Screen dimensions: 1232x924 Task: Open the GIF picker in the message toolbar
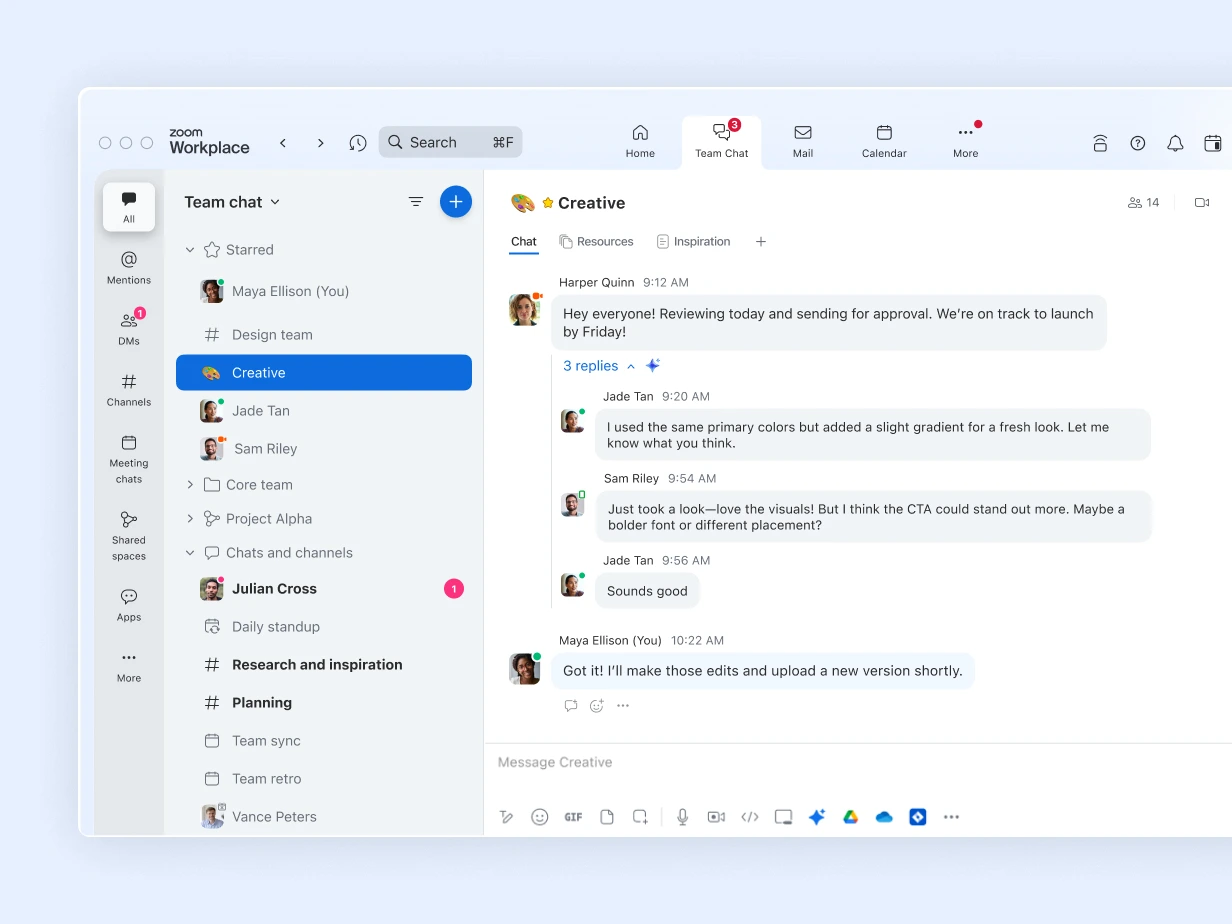(573, 817)
